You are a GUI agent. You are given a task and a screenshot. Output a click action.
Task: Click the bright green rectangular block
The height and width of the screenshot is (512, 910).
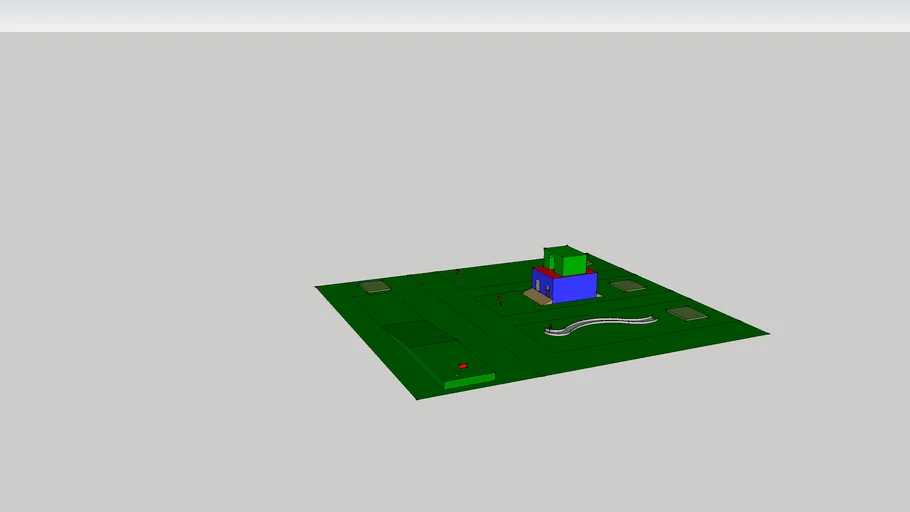click(x=469, y=381)
